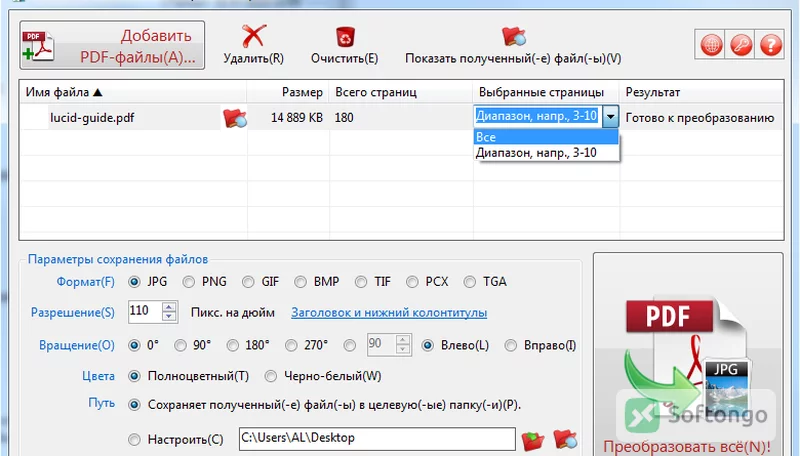Click the Всего страниц column header
Screen dimensions: 800x456
pyautogui.click(x=401, y=92)
